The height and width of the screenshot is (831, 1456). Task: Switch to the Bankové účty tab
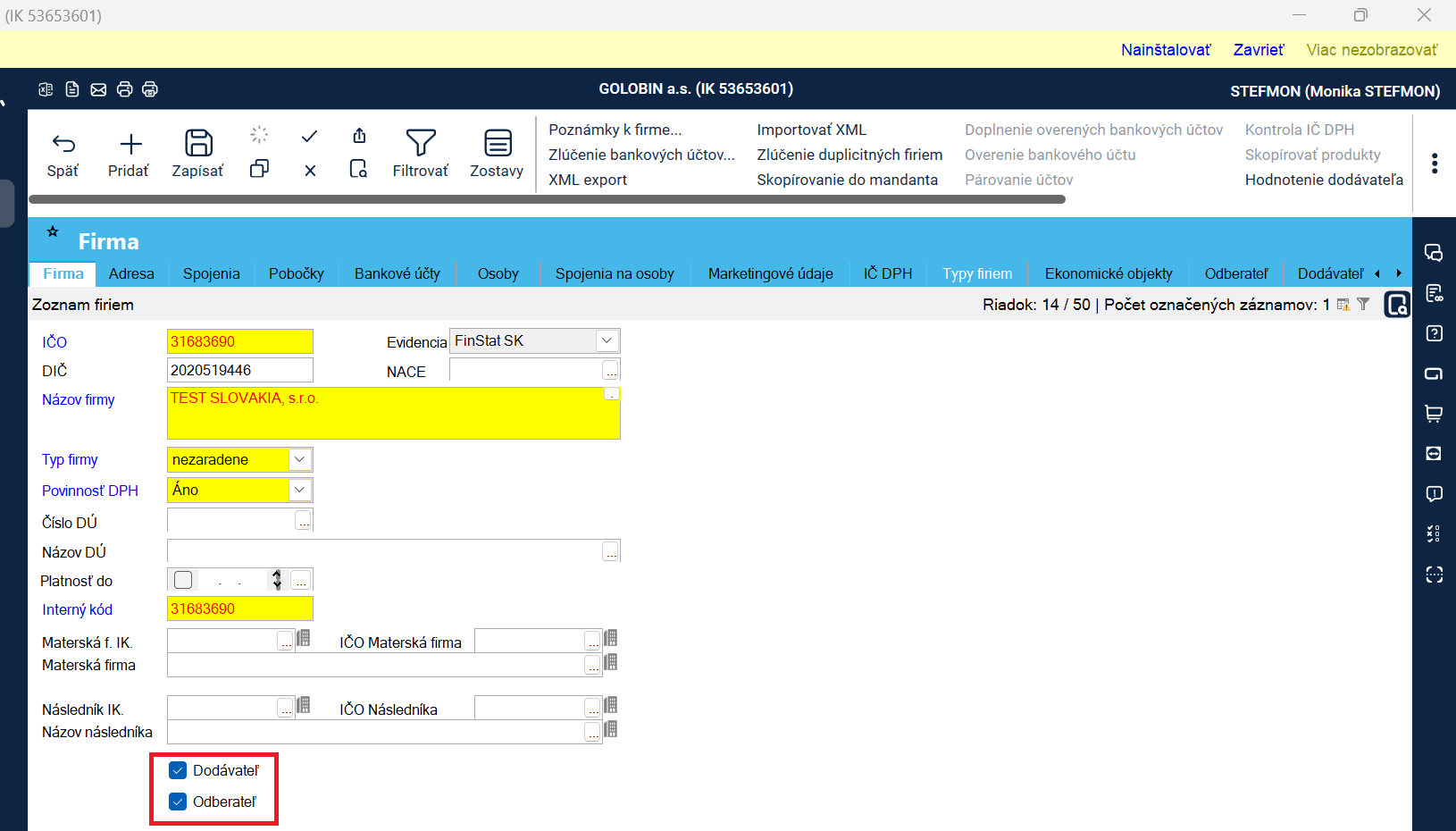[397, 273]
